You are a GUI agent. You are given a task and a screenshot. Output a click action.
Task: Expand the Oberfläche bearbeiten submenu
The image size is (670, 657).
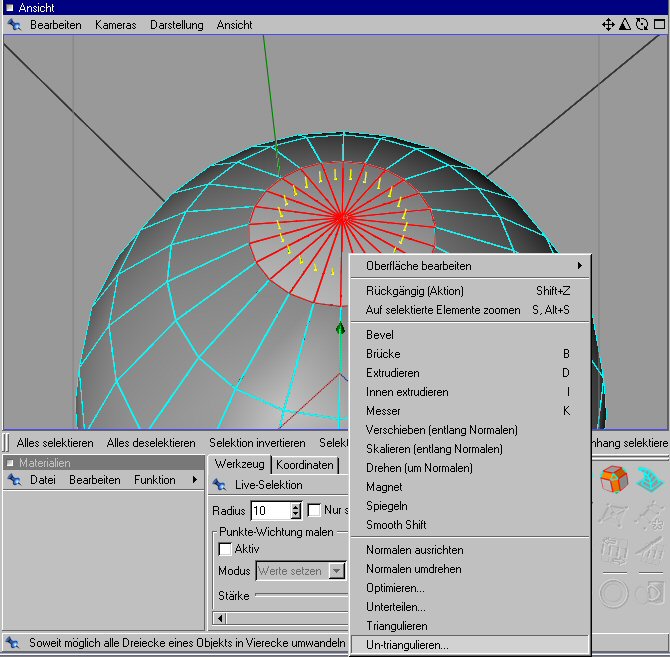pos(469,266)
